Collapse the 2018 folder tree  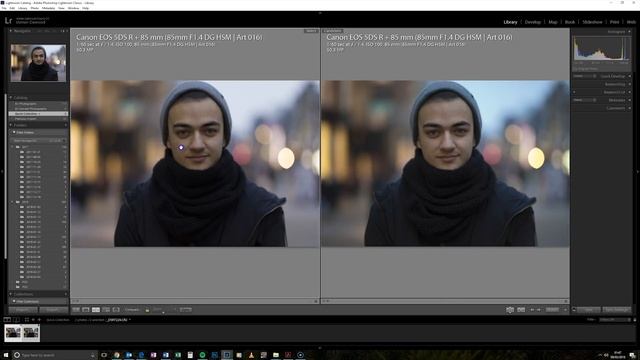12,202
